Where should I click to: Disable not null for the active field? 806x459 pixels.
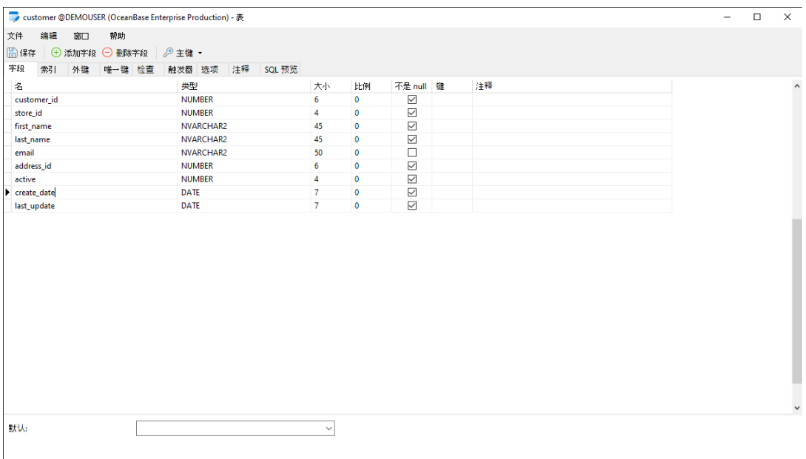pos(411,179)
